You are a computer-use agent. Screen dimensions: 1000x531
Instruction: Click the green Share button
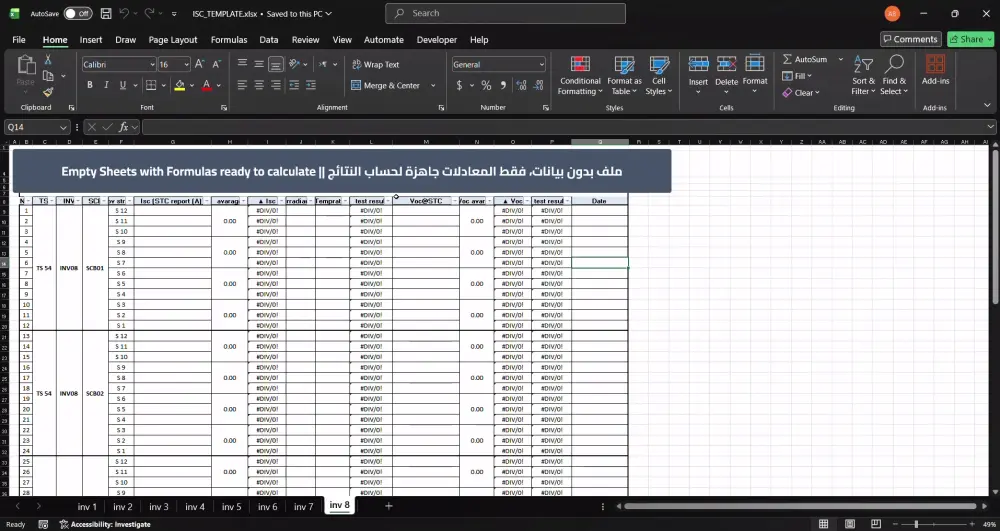(970, 39)
